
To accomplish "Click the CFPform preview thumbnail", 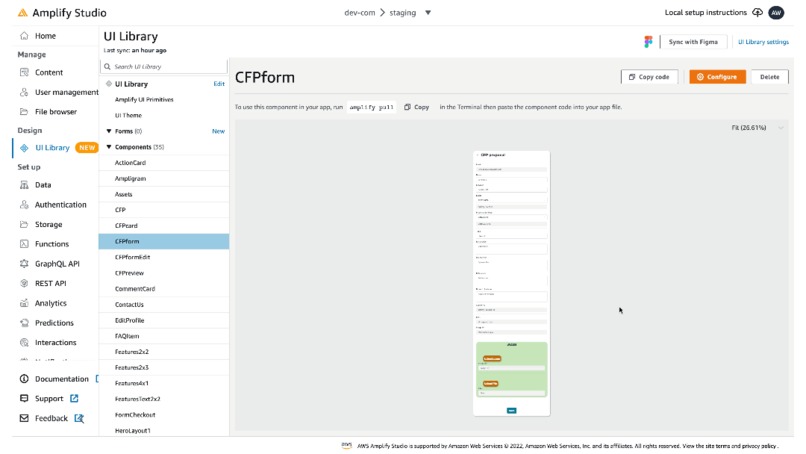I will click(x=511, y=283).
